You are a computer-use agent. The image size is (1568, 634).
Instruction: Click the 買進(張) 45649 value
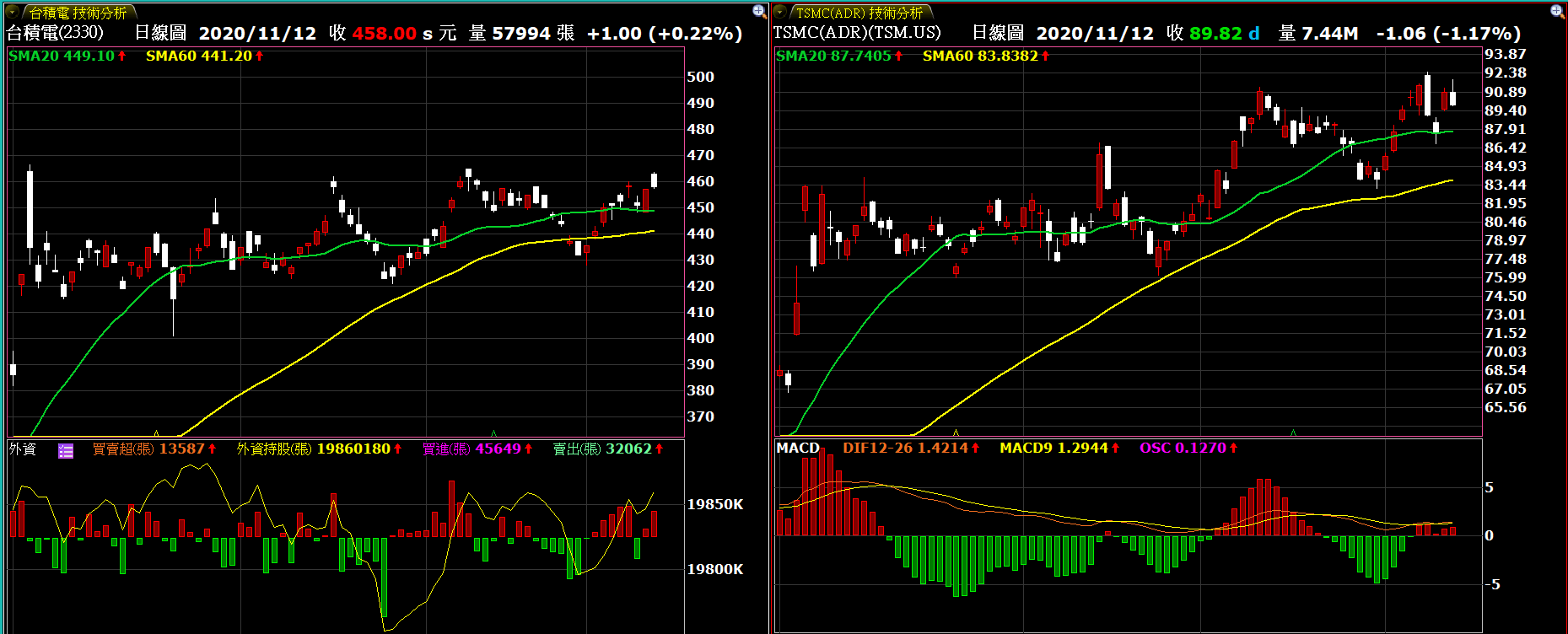(472, 449)
